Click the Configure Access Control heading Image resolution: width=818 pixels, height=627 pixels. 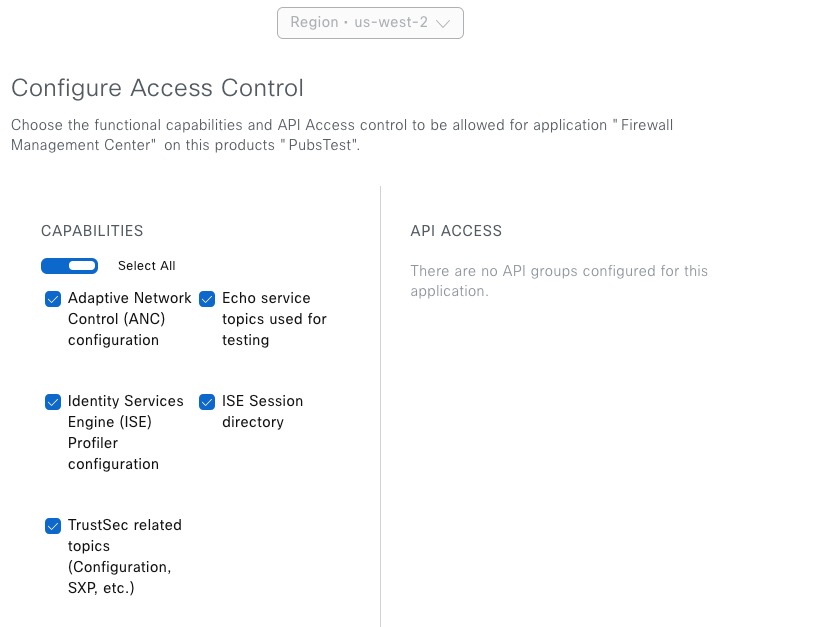[157, 88]
